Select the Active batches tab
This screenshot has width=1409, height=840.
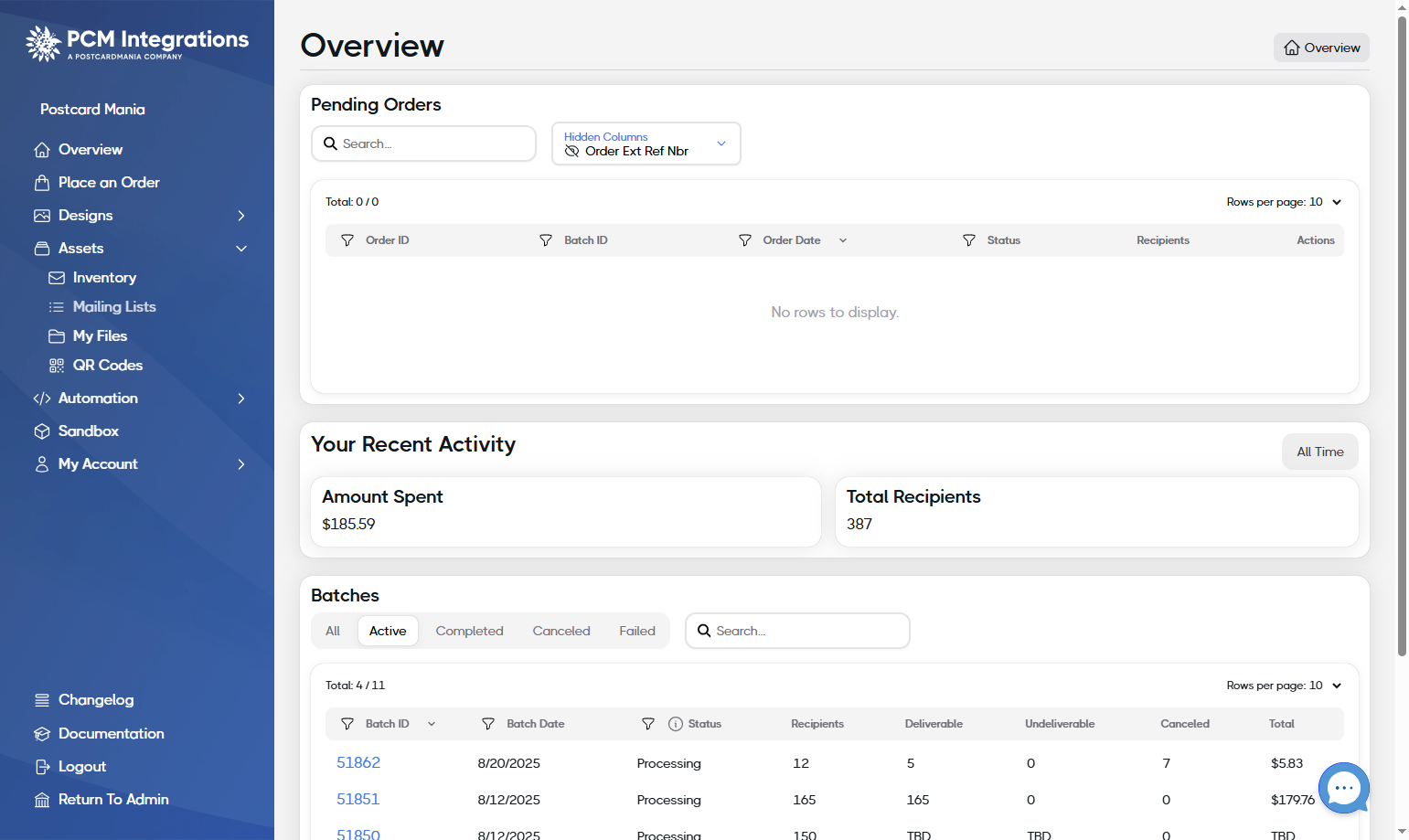click(388, 631)
